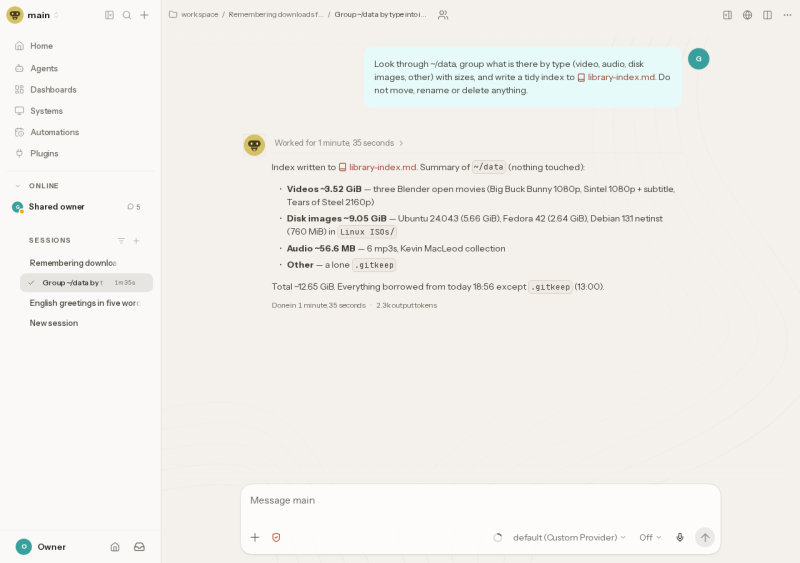
Task: Collapse the ONLINE section
Action: (18, 186)
